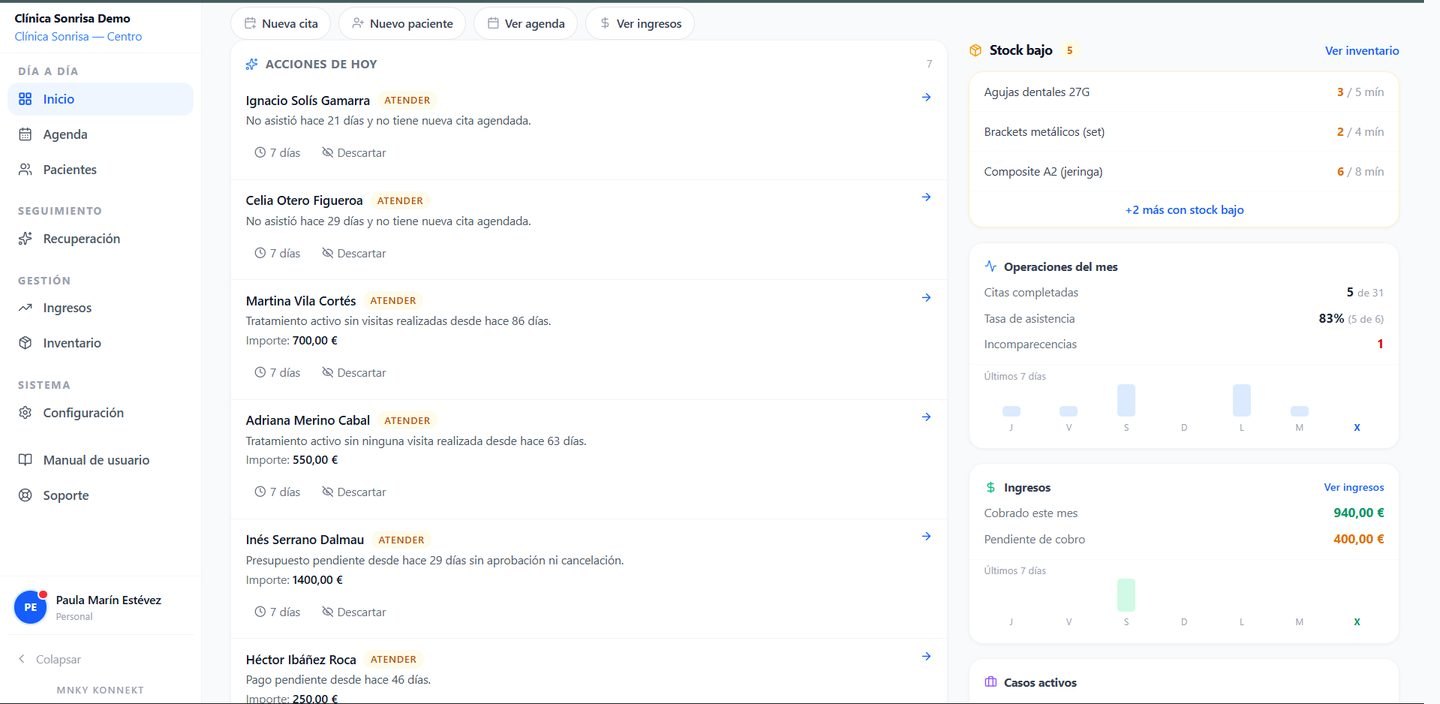
Task: Open Paula Marín Estévez profile
Action: (x=100, y=607)
